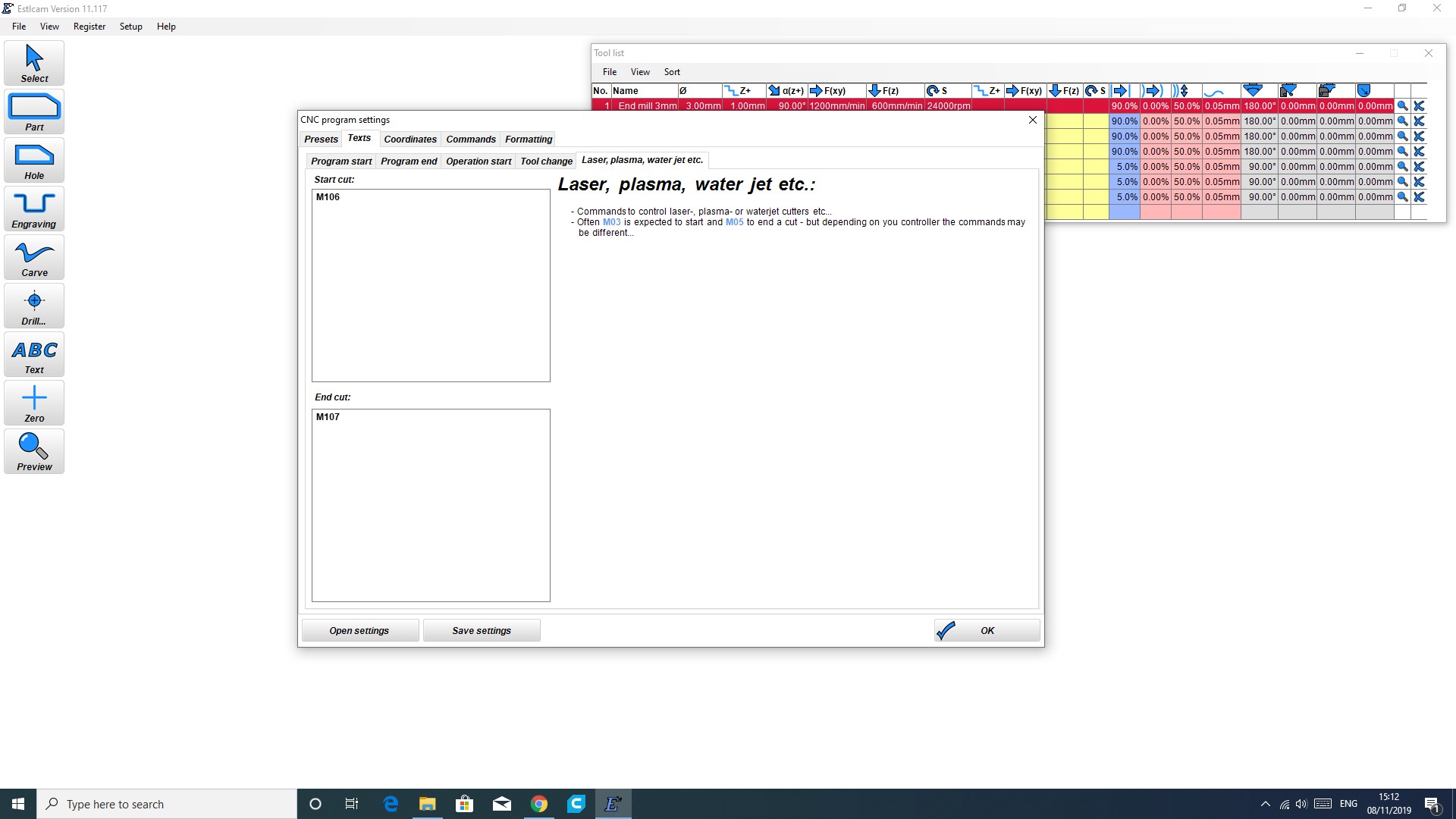The width and height of the screenshot is (1456, 819).
Task: Delete the End mill 3mm tool with X icon
Action: pos(1419,106)
